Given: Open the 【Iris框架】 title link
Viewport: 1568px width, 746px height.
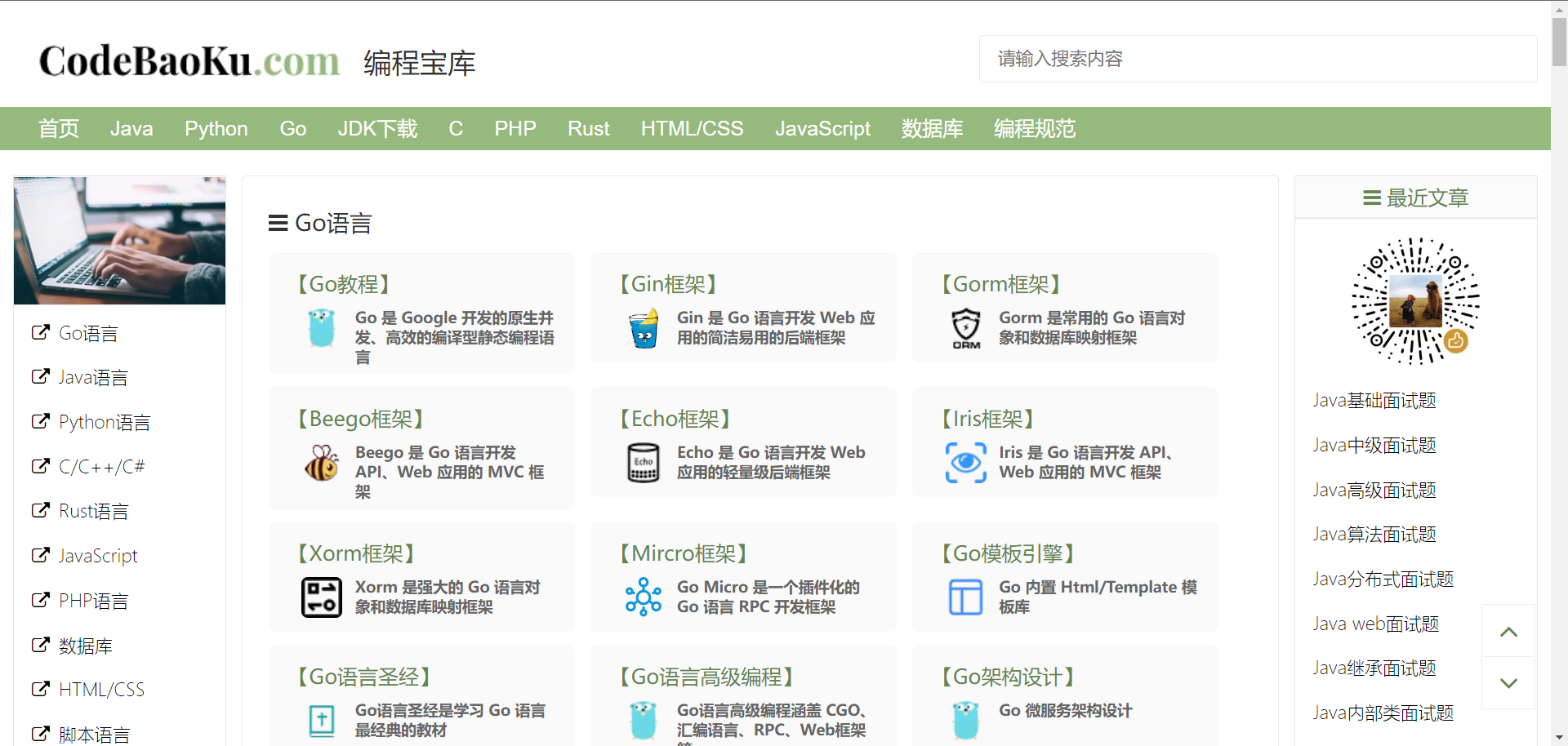Looking at the screenshot, I should coord(988,418).
